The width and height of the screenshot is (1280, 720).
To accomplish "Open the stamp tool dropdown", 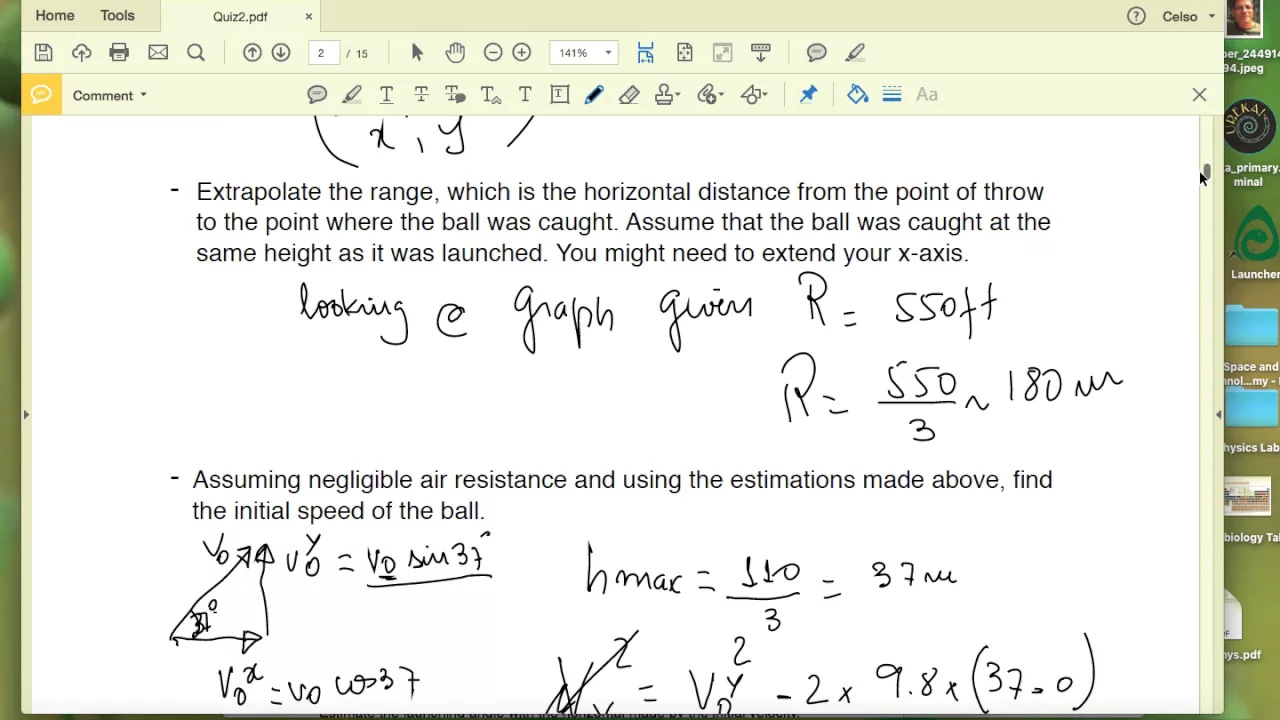I will (x=668, y=95).
